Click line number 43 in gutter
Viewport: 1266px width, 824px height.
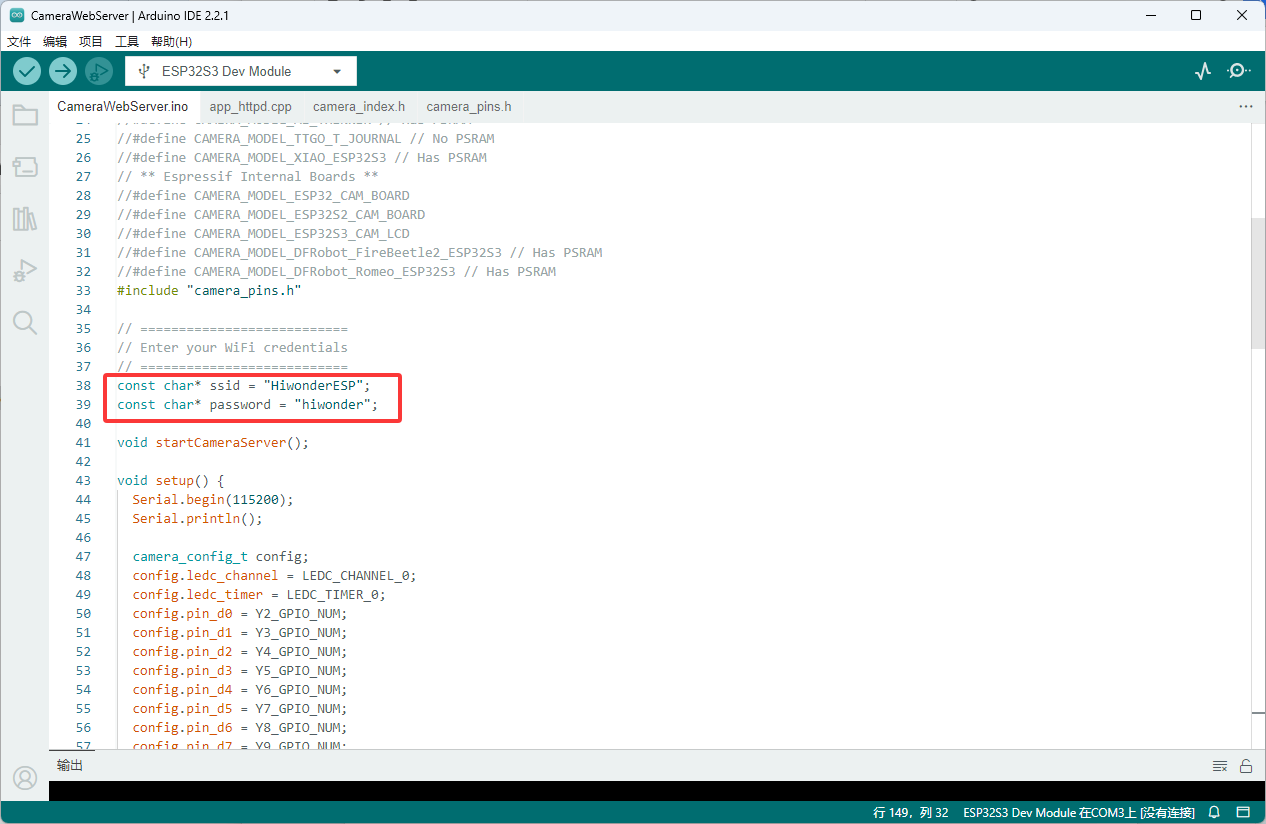[x=83, y=480]
